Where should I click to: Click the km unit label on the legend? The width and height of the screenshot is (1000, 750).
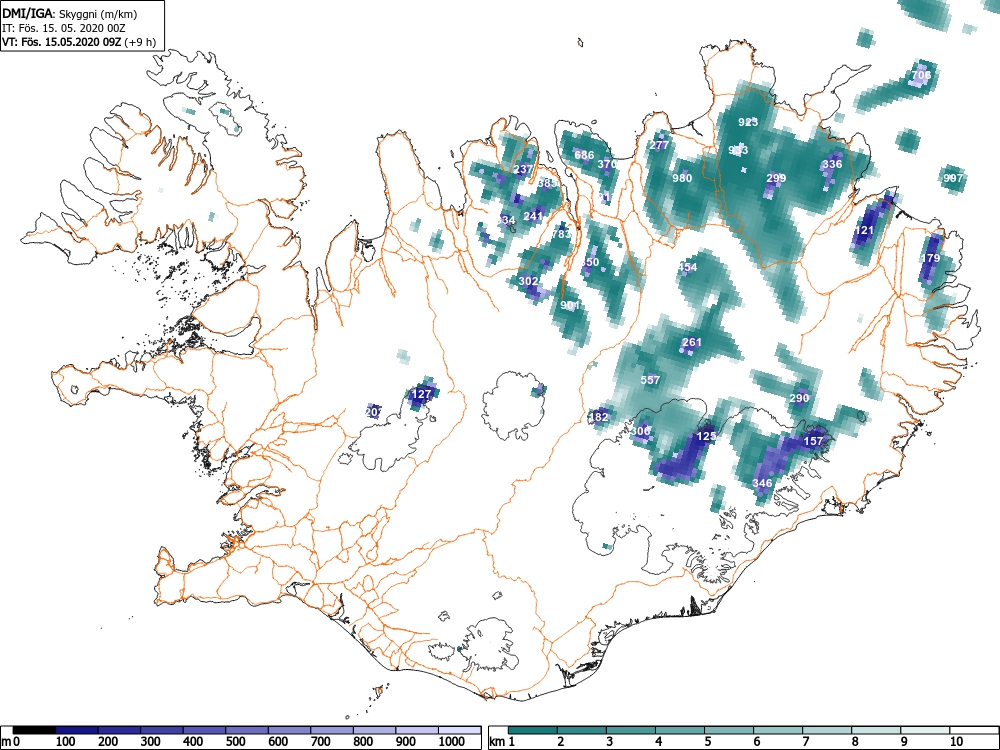coord(497,742)
